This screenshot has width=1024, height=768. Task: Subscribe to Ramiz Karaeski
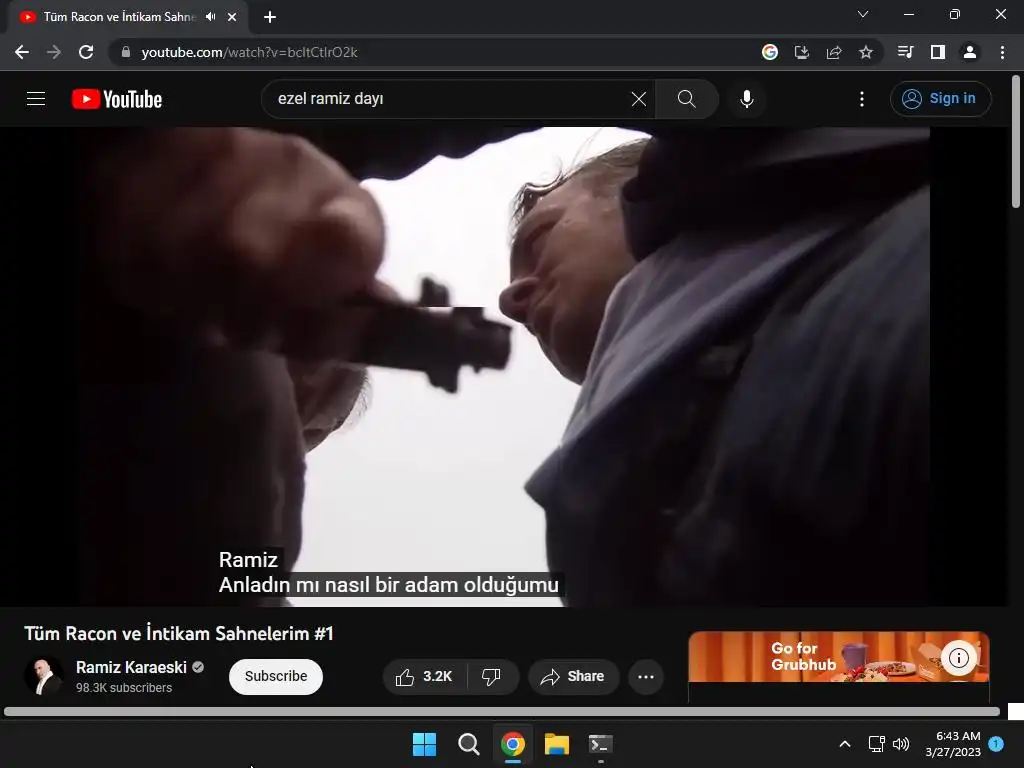(x=276, y=677)
